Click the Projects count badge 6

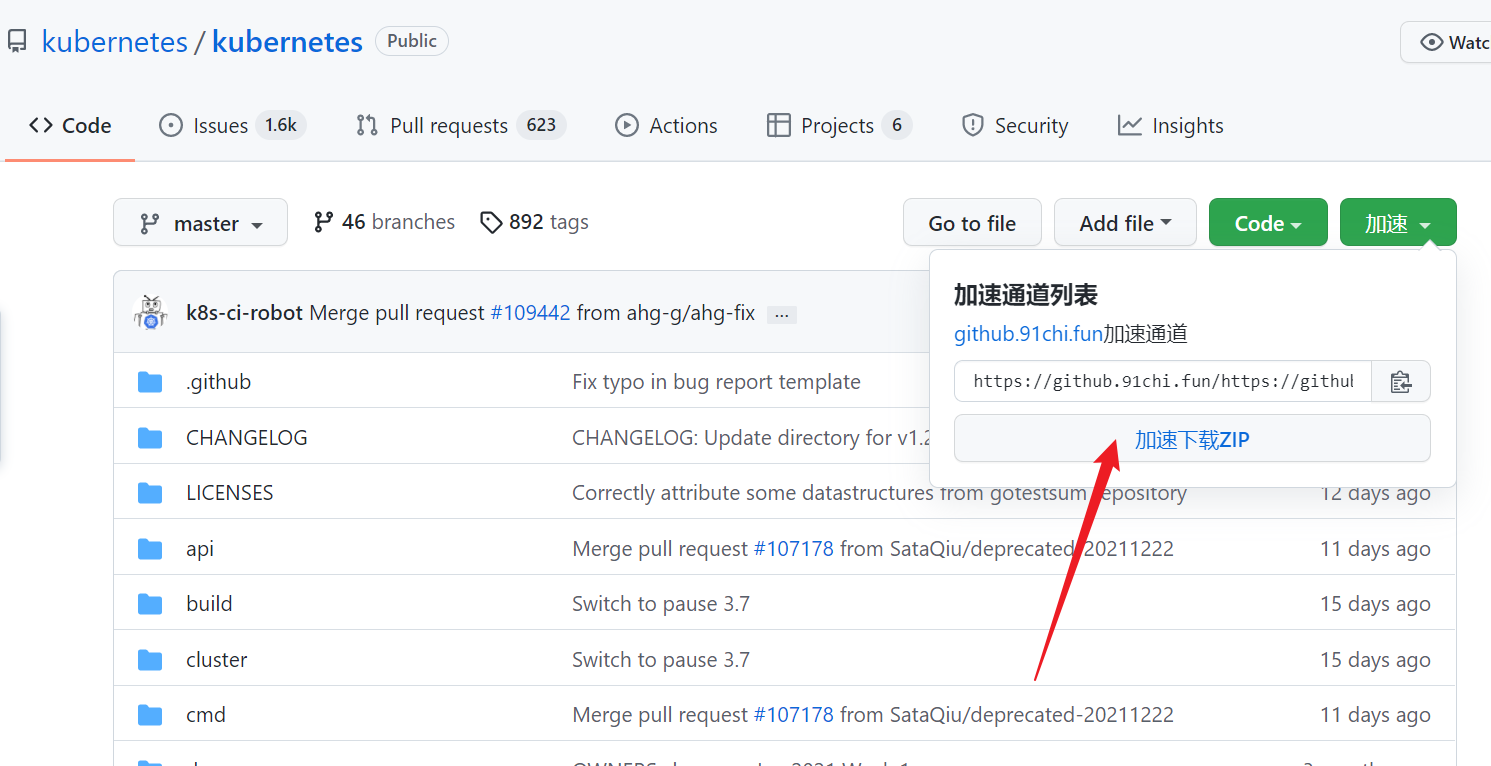pos(897,125)
